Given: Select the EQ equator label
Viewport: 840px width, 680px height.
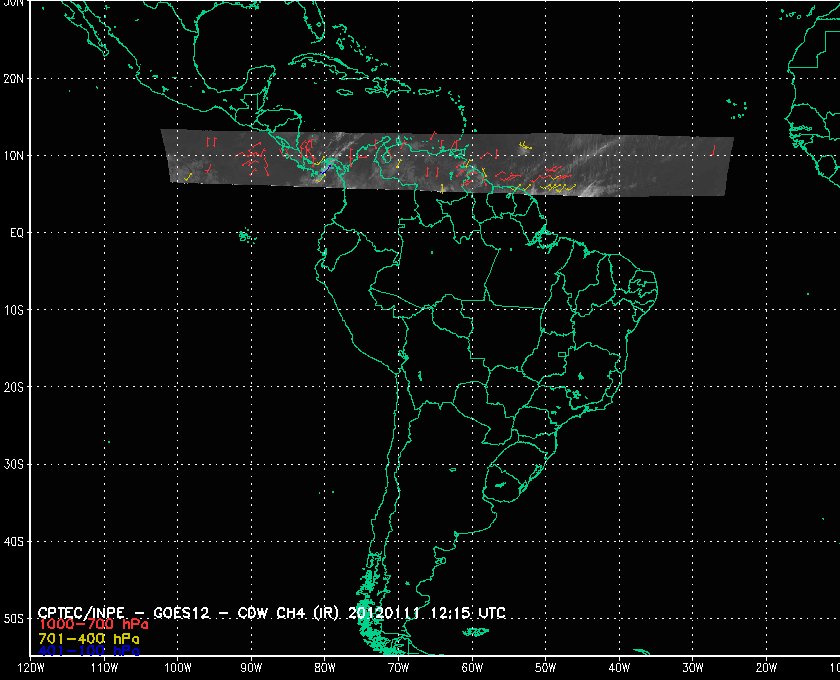Looking at the screenshot, I should point(17,233).
